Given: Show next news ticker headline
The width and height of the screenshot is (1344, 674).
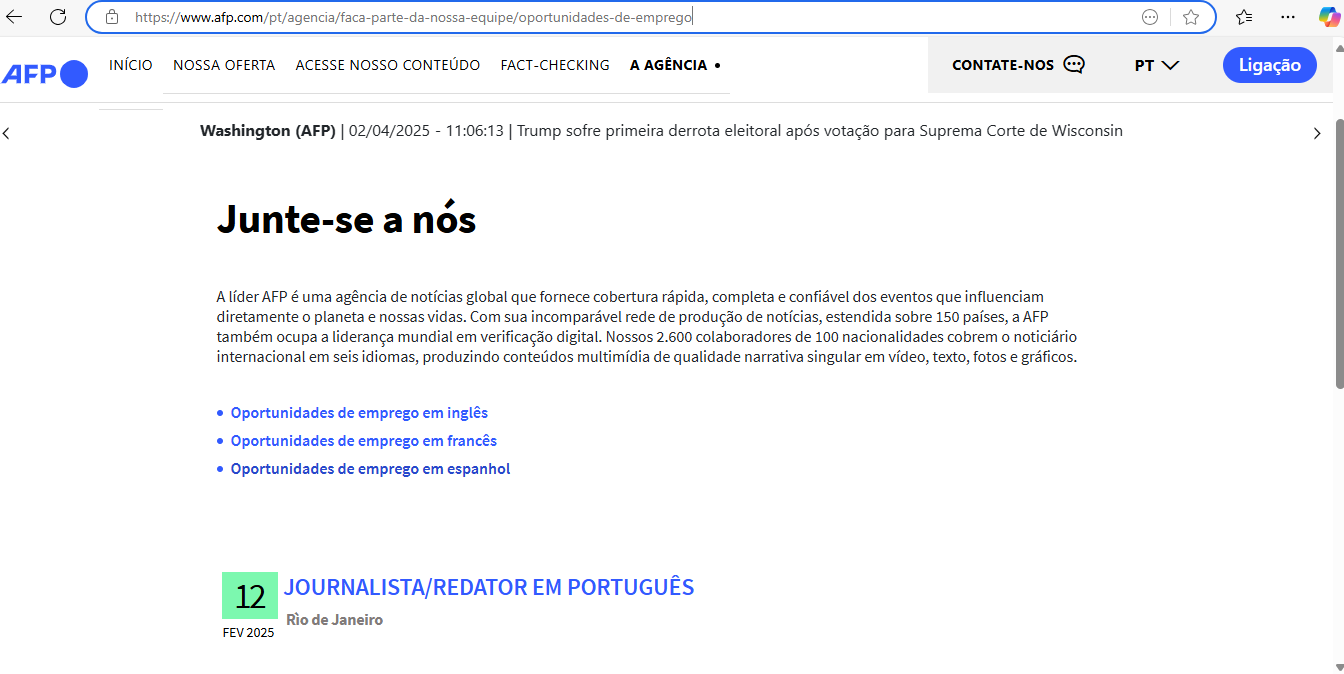Looking at the screenshot, I should click(1317, 133).
